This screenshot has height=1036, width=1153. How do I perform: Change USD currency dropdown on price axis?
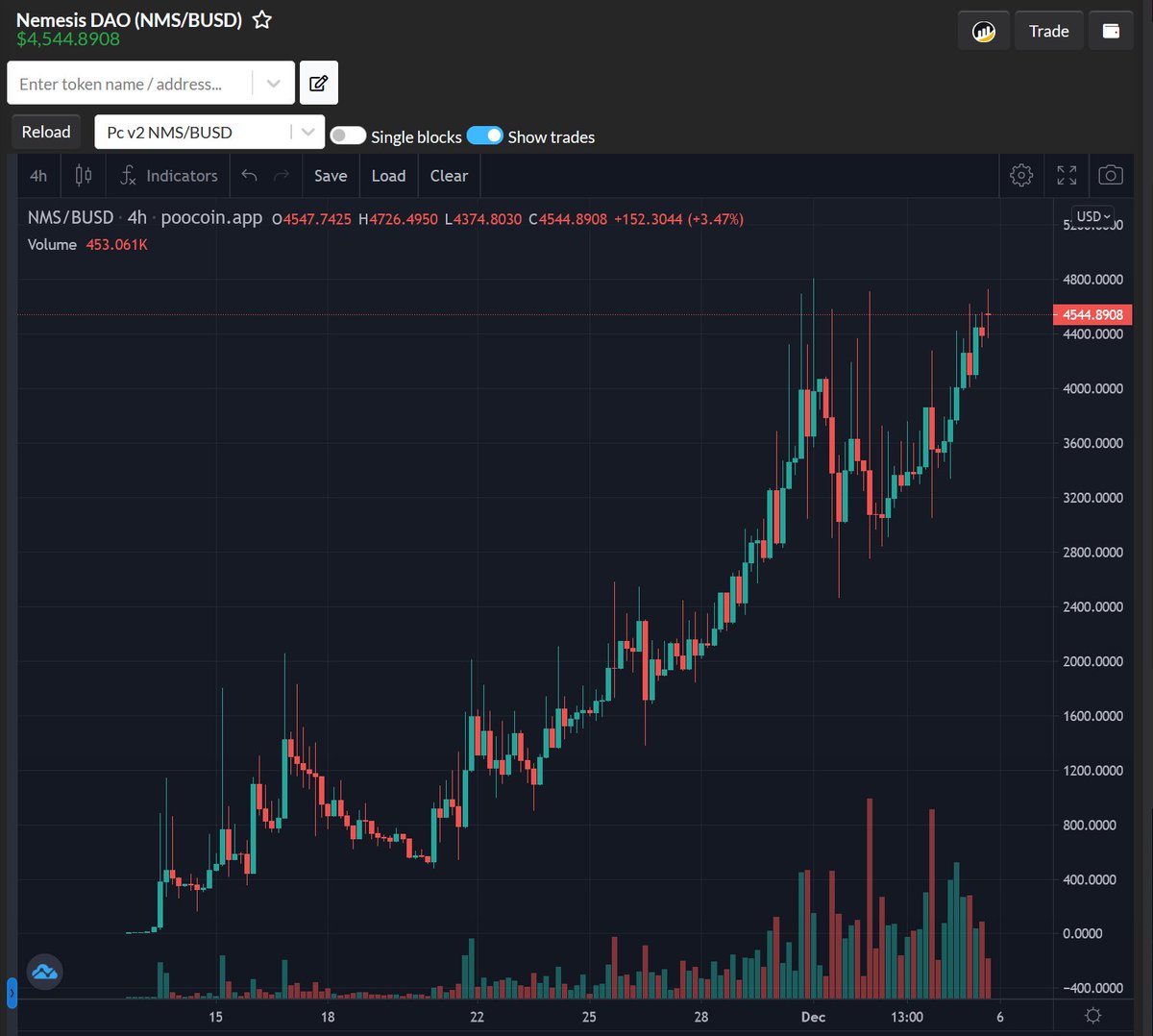click(x=1094, y=216)
